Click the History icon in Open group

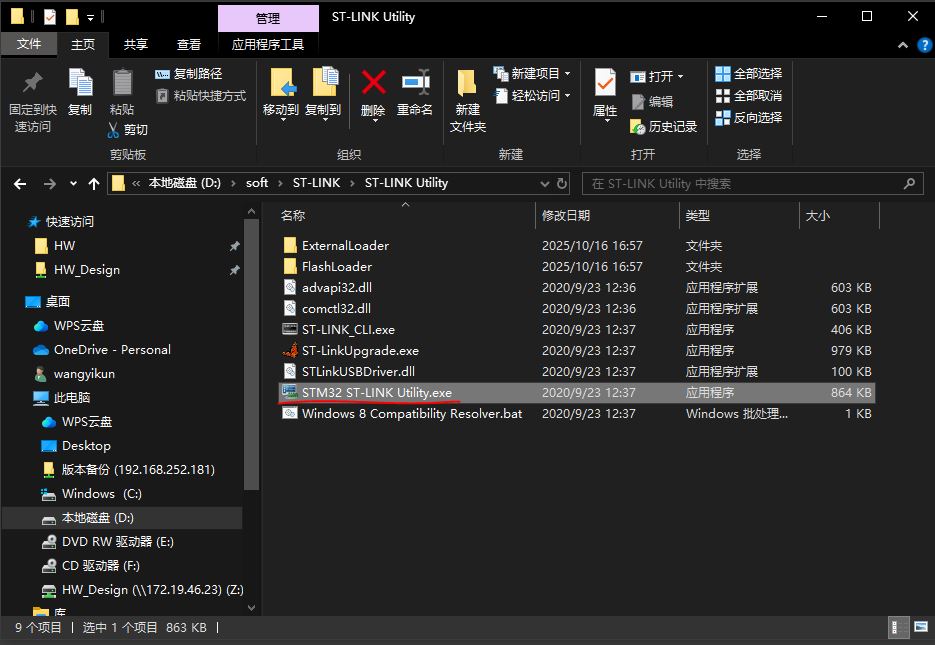point(637,126)
